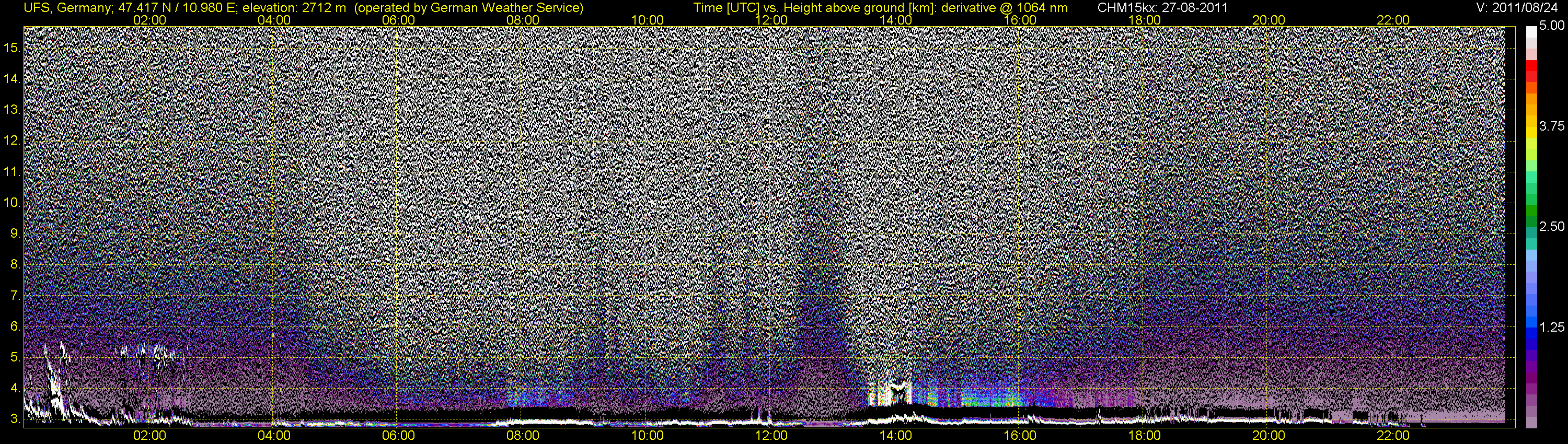The image size is (1568, 444).
Task: Click the 'Time [UTC] vs. Height above ground [km]' axis title
Action: pos(815,8)
